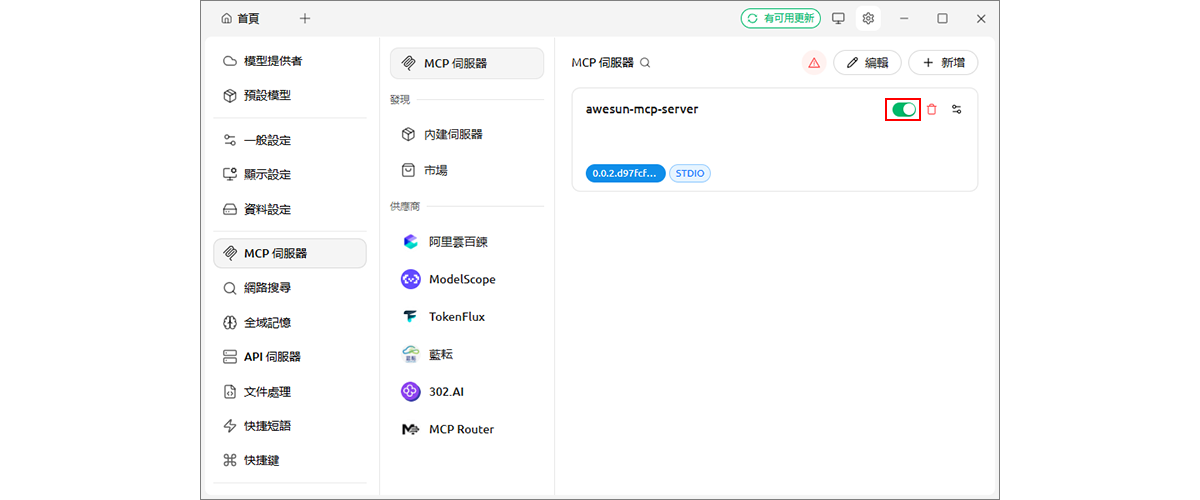Click awesun-mcp-server server name
Viewport: 1200px width, 500px height.
click(x=642, y=109)
